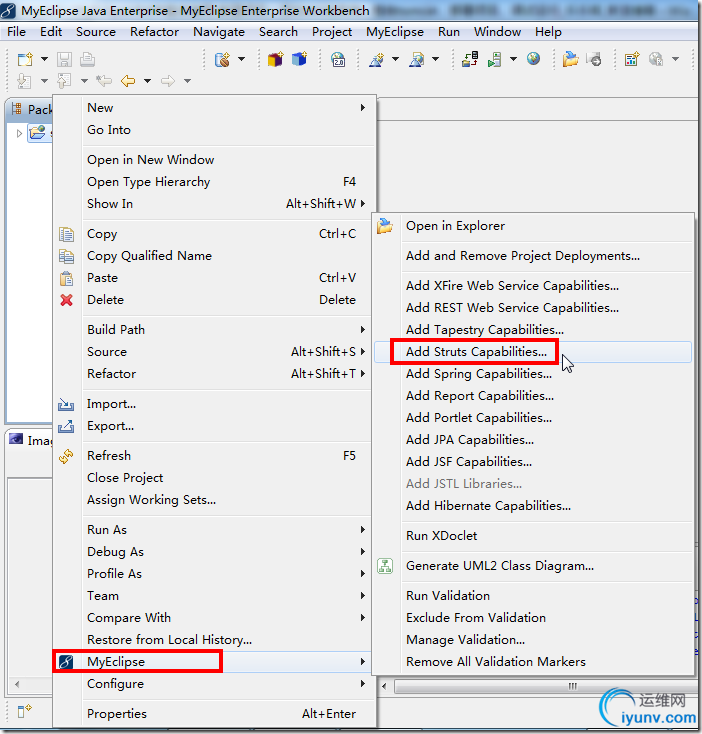Click the fast view icon at bottom left

(24, 711)
